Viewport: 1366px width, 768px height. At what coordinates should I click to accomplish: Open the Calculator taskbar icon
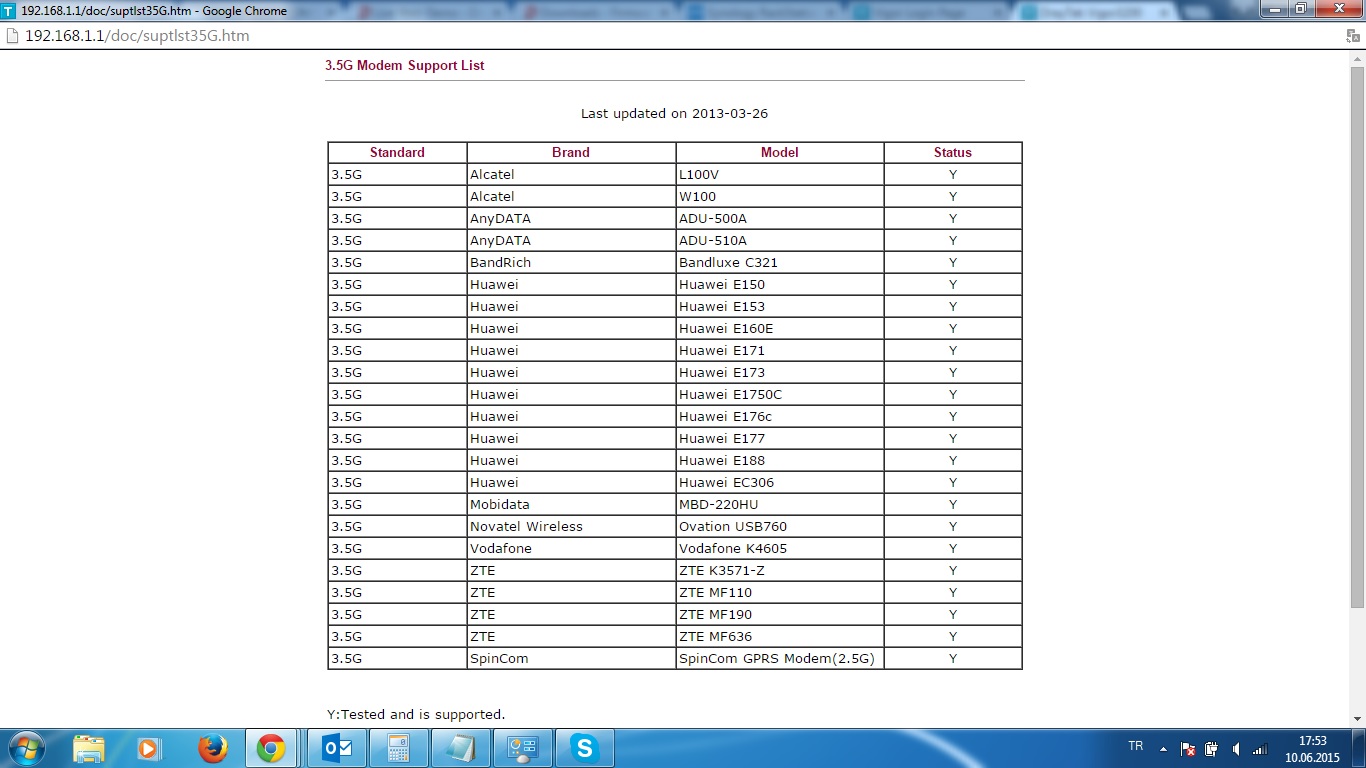(x=399, y=748)
